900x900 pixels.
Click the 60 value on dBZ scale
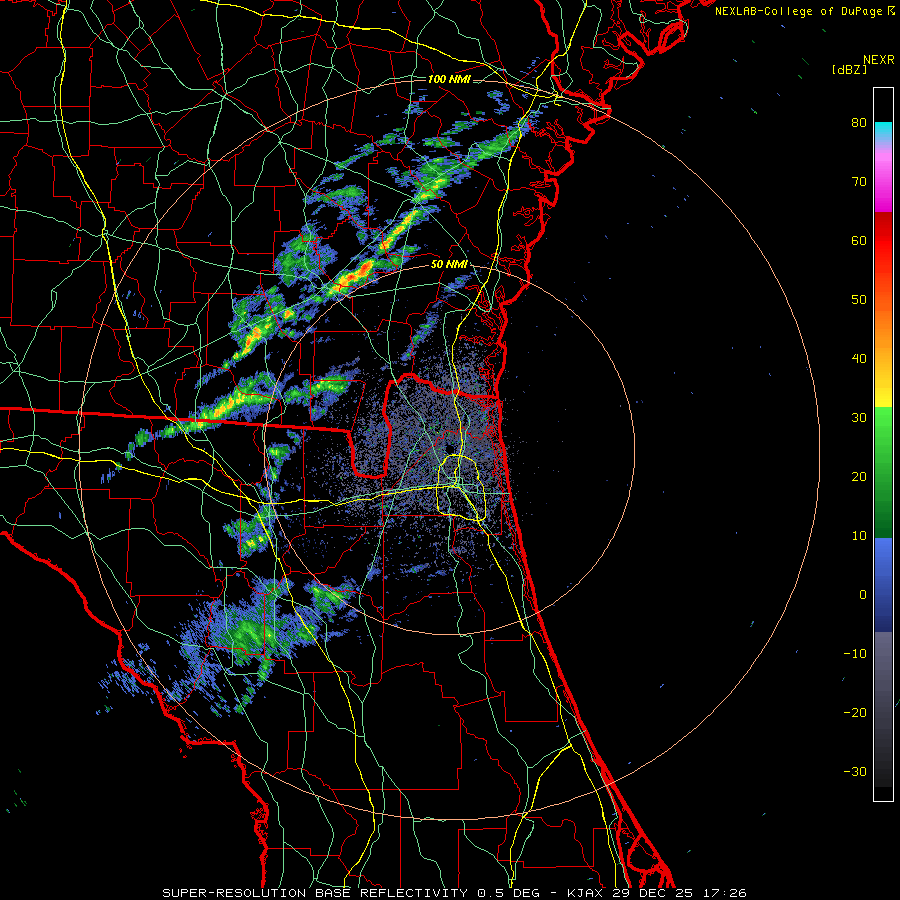click(x=859, y=240)
